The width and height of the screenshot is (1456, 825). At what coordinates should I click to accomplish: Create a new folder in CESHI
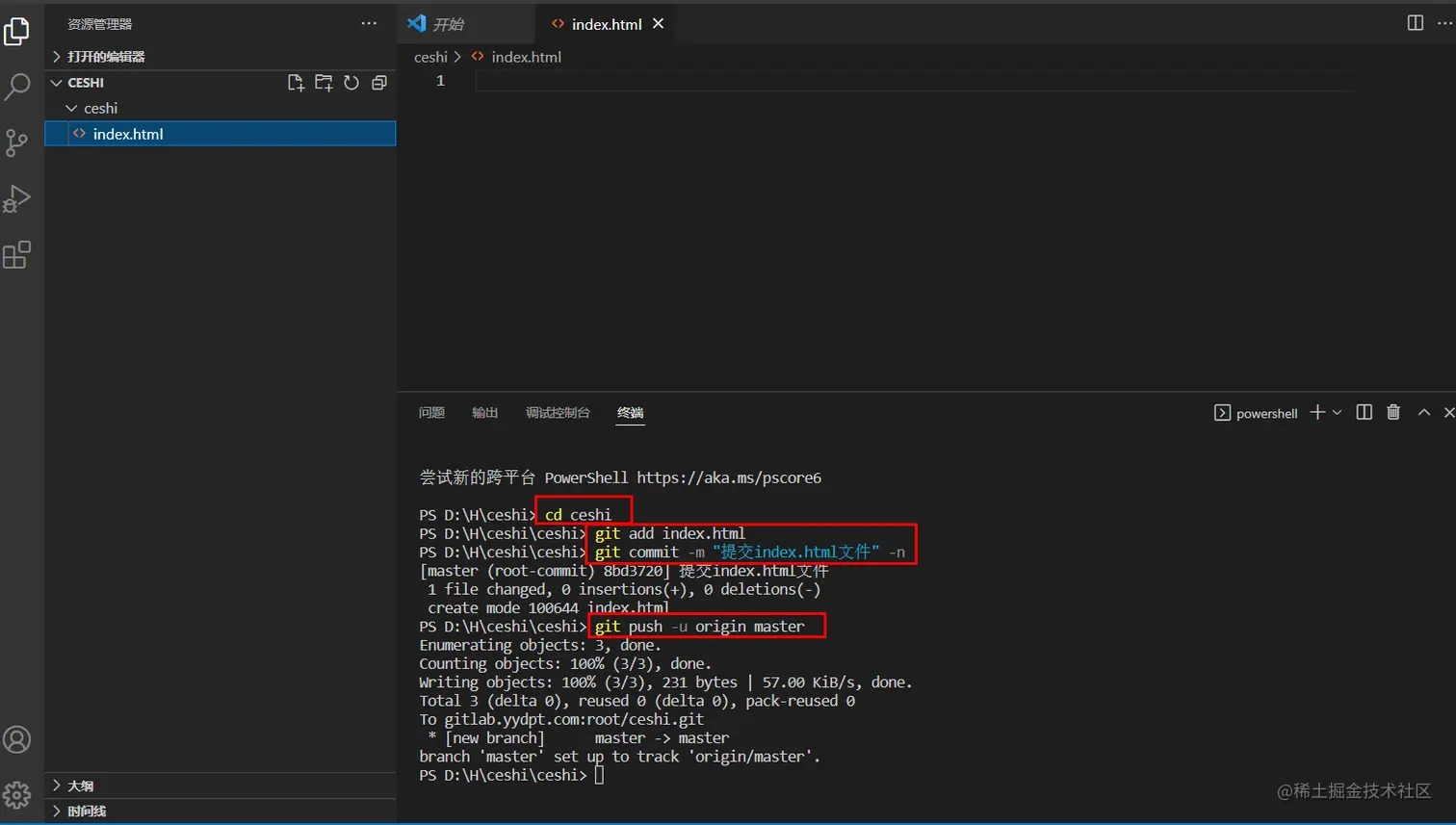point(324,83)
